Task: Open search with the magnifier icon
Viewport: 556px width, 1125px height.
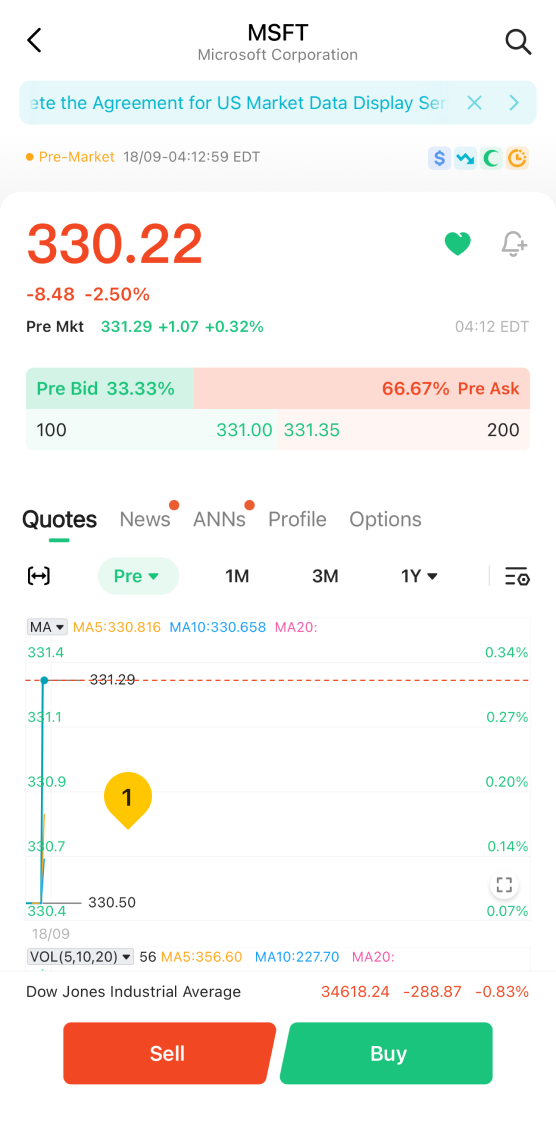Action: pyautogui.click(x=518, y=42)
